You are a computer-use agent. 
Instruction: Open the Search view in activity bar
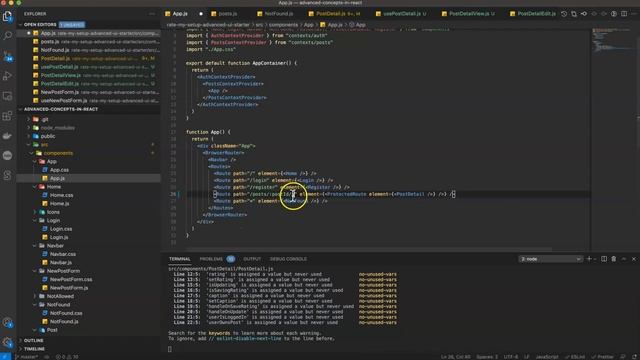click(x=7, y=36)
